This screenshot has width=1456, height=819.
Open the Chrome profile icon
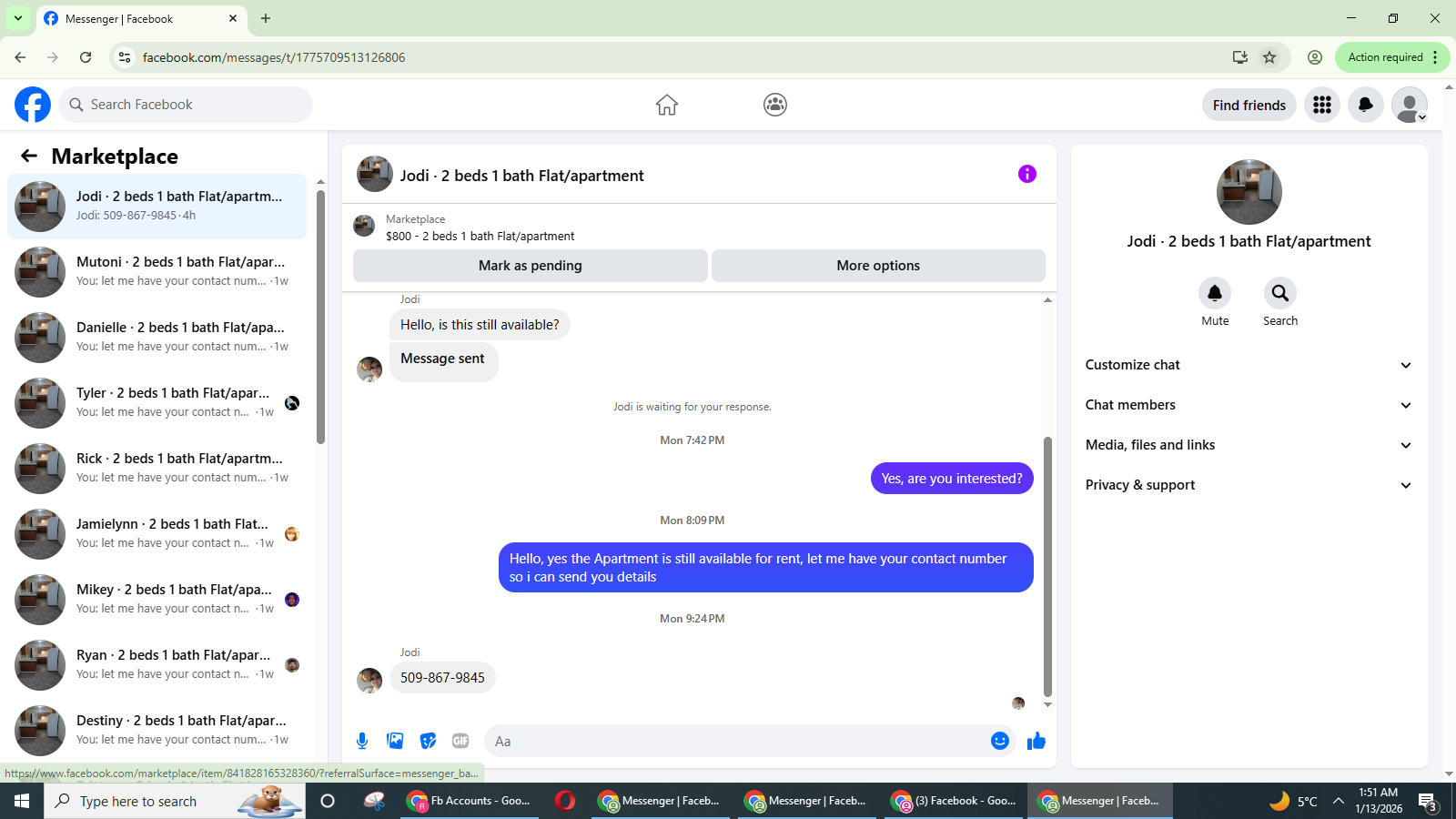click(1315, 57)
